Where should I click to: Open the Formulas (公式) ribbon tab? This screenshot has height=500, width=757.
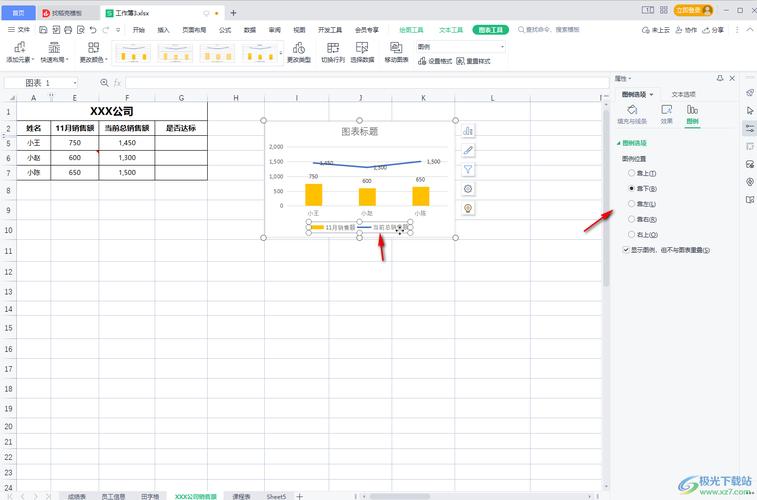(225, 30)
